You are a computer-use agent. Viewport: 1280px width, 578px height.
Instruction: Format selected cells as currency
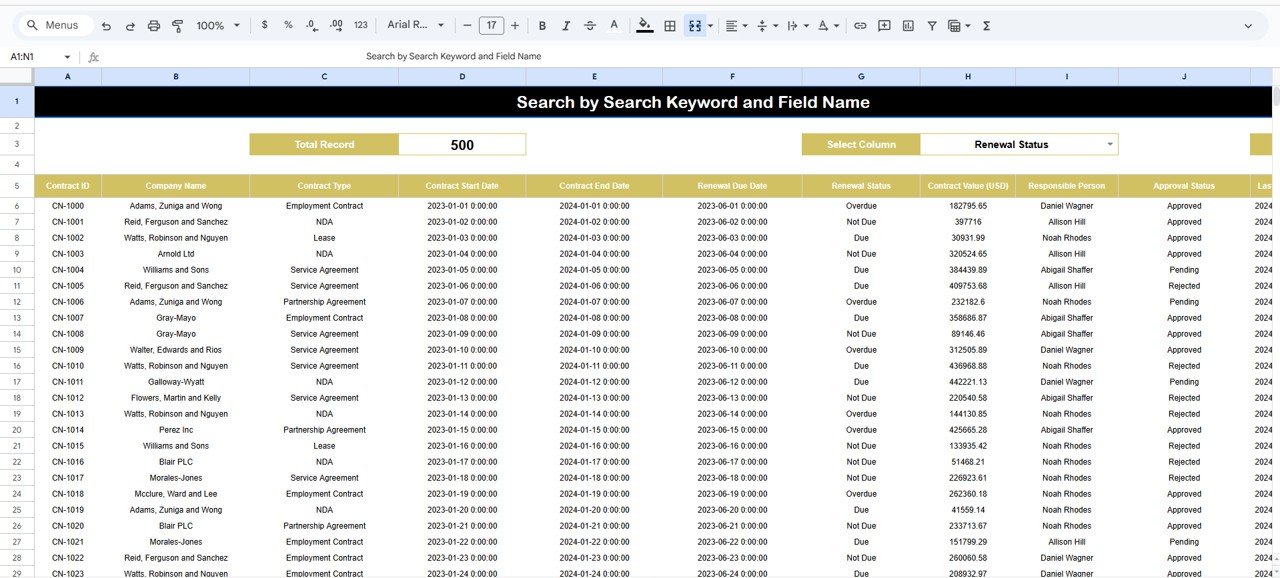(x=264, y=25)
